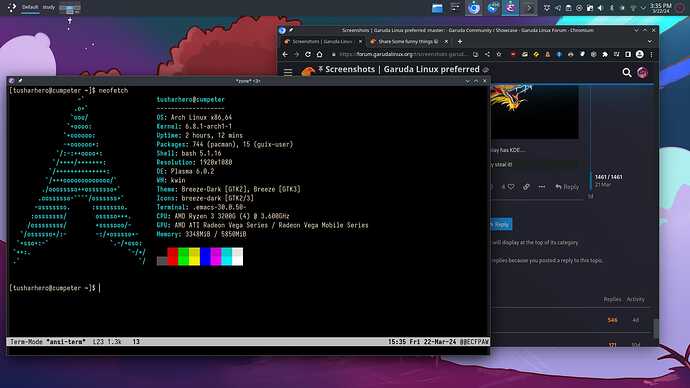Switch to the Screenshots Garuda Linux tab
Screen dimensions: 690x388
pyautogui.click(x=322, y=42)
